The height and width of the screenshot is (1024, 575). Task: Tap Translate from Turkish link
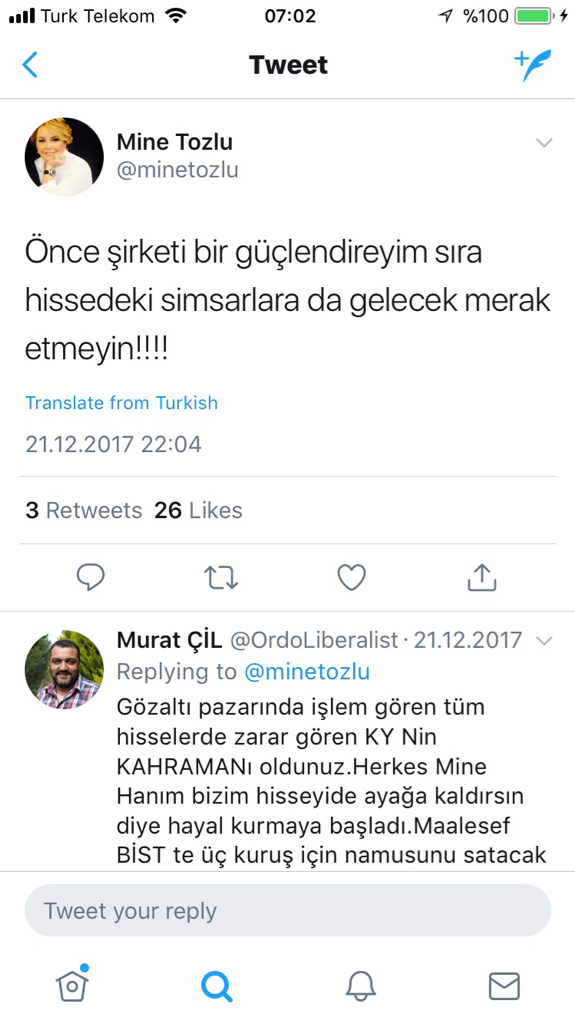point(122,402)
